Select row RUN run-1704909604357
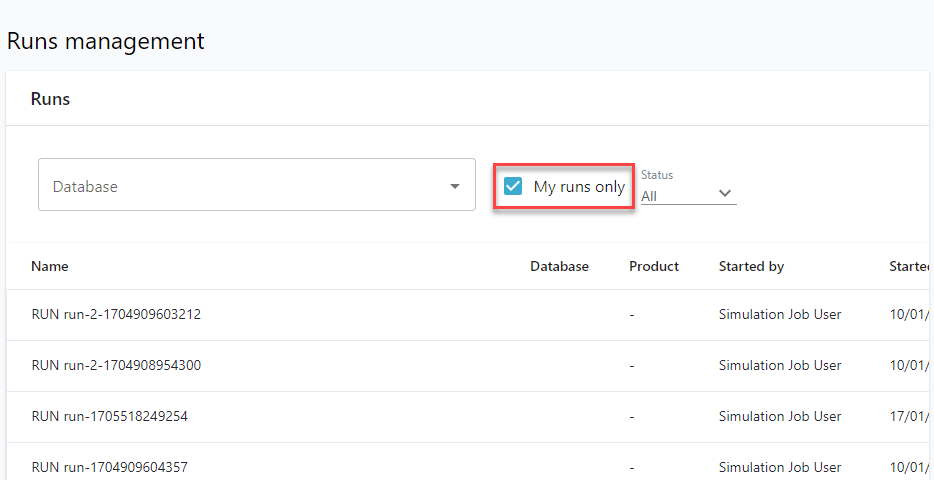Viewport: 934px width, 480px height. [110, 467]
